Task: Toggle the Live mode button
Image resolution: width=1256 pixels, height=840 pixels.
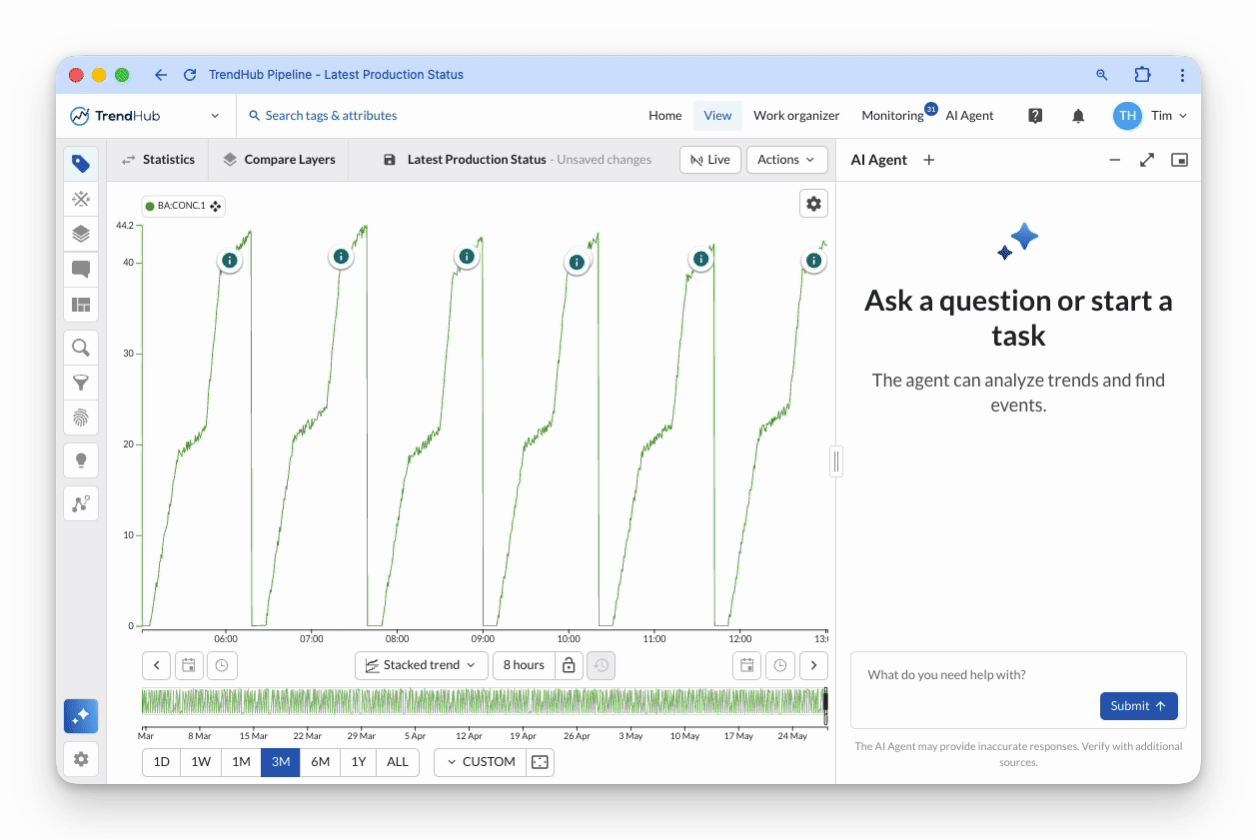Action: [x=710, y=160]
